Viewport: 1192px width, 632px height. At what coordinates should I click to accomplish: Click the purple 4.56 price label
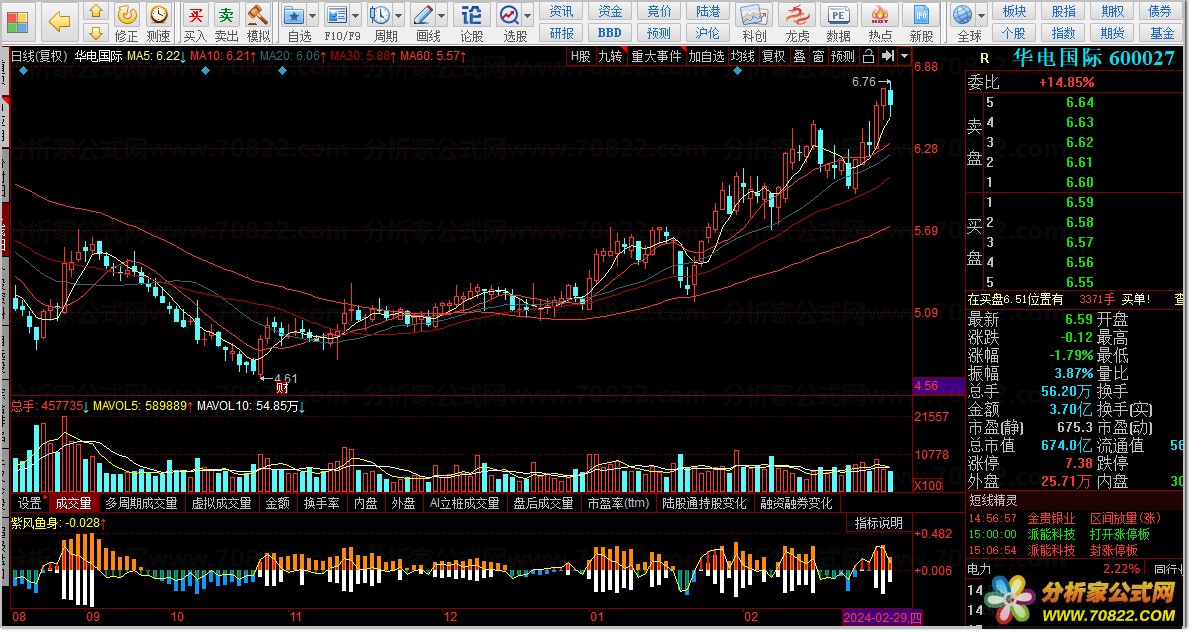point(938,386)
